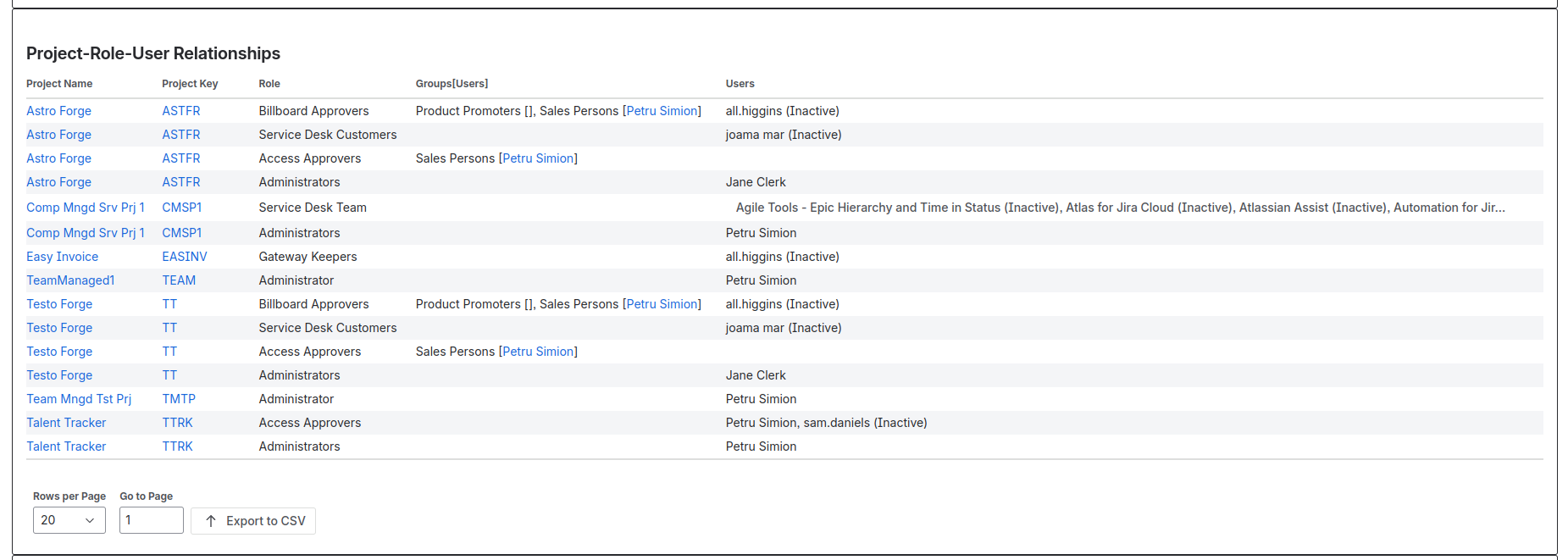Click TTRK key in Talent Tracker Administrators row
This screenshot has width=1568, height=560.
click(x=177, y=446)
